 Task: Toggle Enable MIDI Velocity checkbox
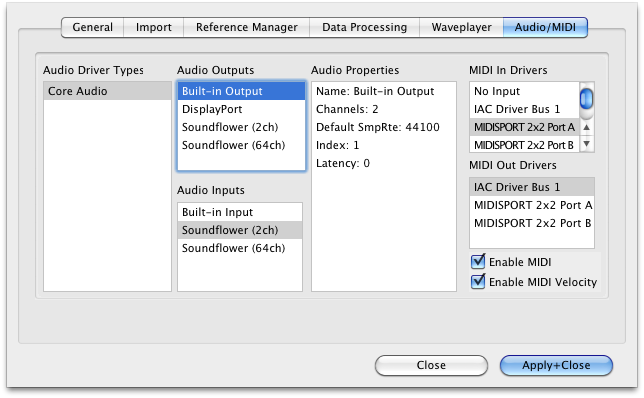[478, 282]
